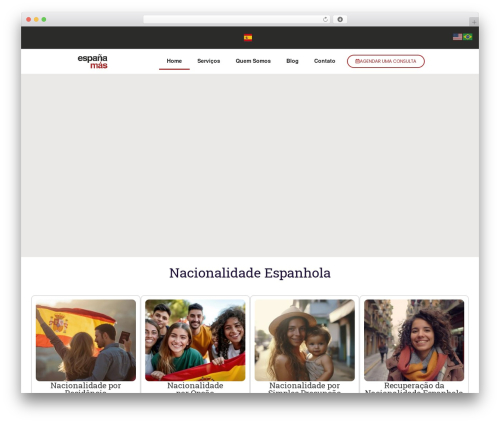Minimize the window with the yellow button
The image size is (500, 423).
coord(36,19)
